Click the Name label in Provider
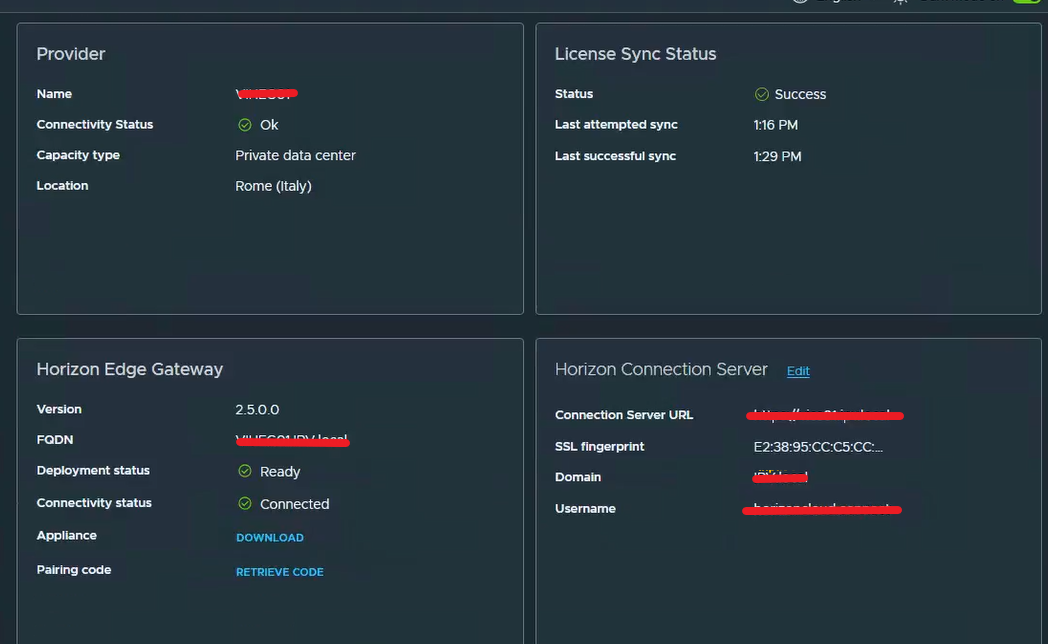This screenshot has height=644, width=1048. point(54,94)
